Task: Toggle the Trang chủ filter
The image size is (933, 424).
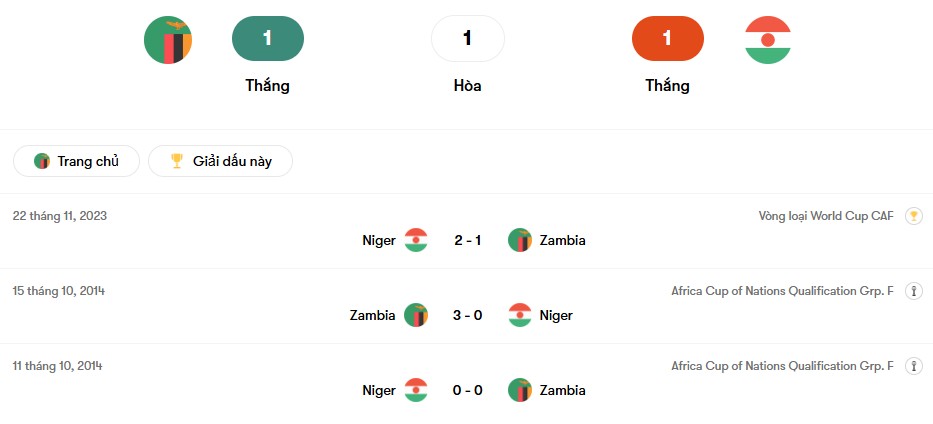Action: click(76, 161)
